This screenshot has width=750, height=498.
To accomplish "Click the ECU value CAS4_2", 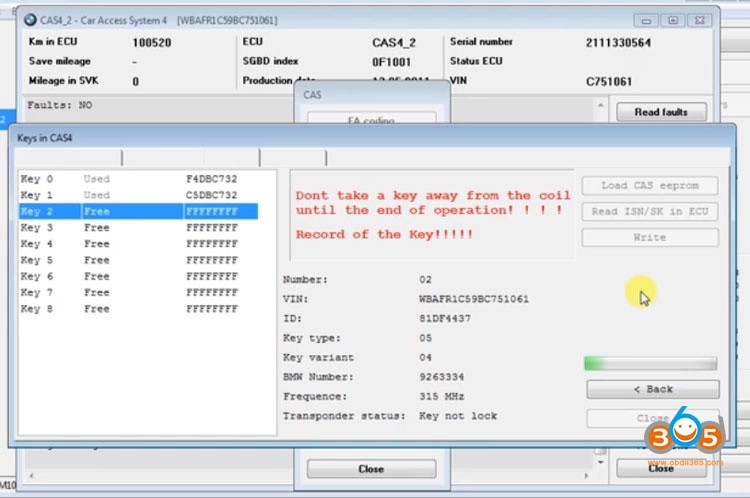I will [394, 43].
